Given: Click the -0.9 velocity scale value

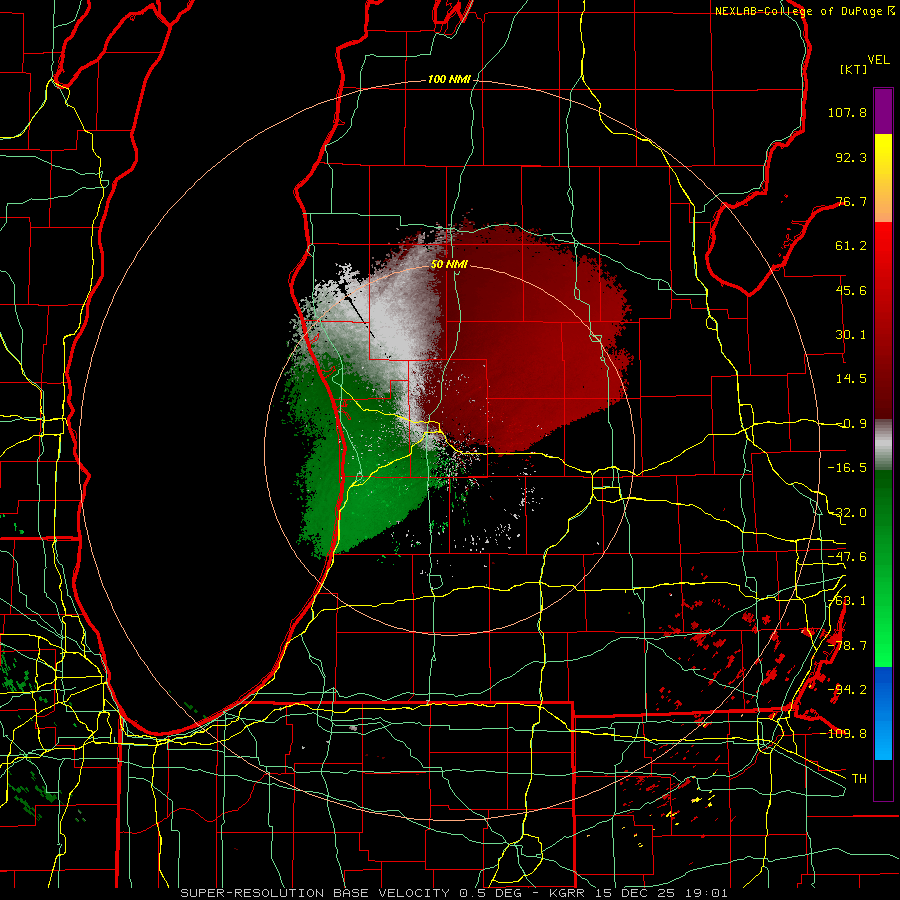Looking at the screenshot, I should click(851, 424).
